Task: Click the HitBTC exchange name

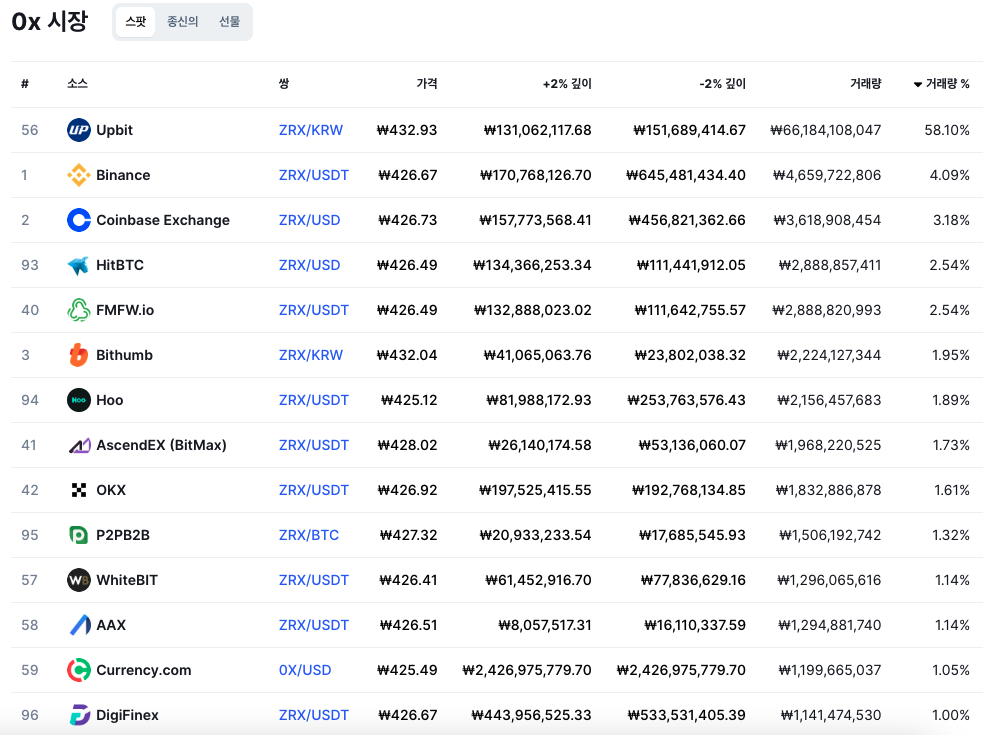Action: [120, 265]
